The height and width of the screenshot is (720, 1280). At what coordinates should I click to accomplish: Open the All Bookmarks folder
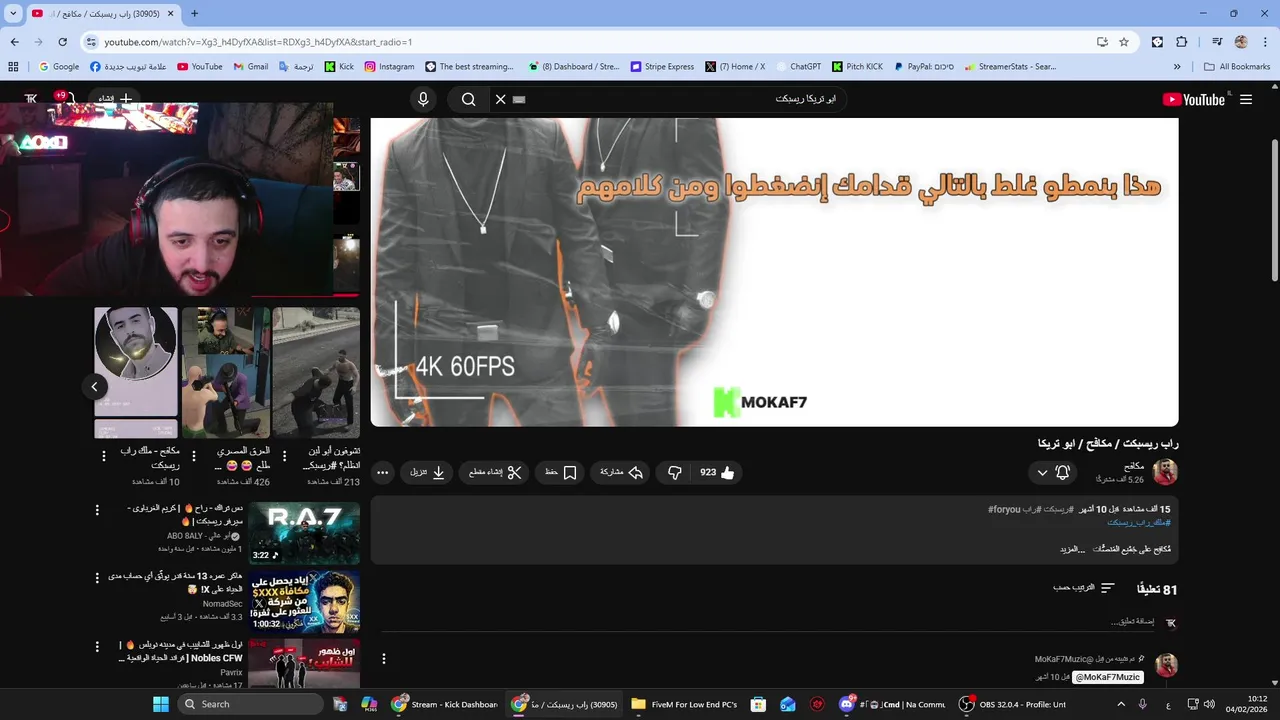pyautogui.click(x=1238, y=67)
